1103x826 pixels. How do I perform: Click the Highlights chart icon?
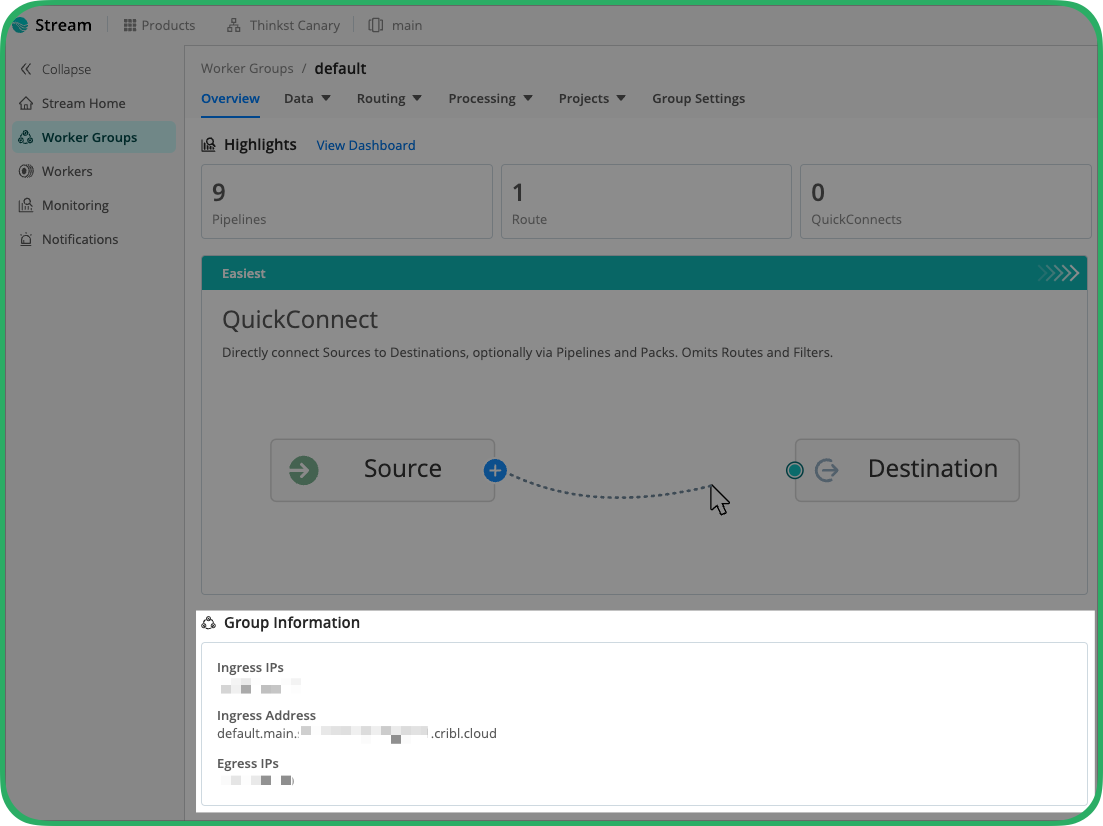(208, 145)
